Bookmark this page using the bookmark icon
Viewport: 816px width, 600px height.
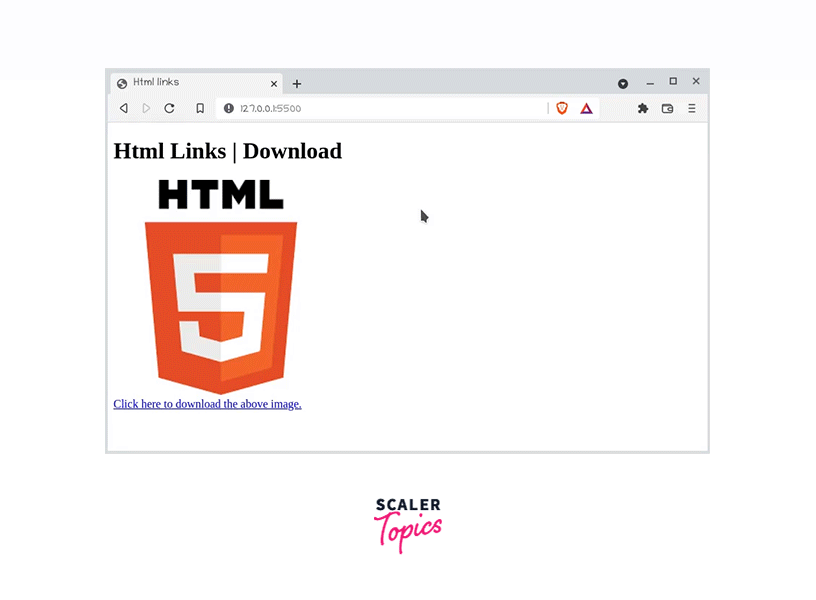(200, 108)
